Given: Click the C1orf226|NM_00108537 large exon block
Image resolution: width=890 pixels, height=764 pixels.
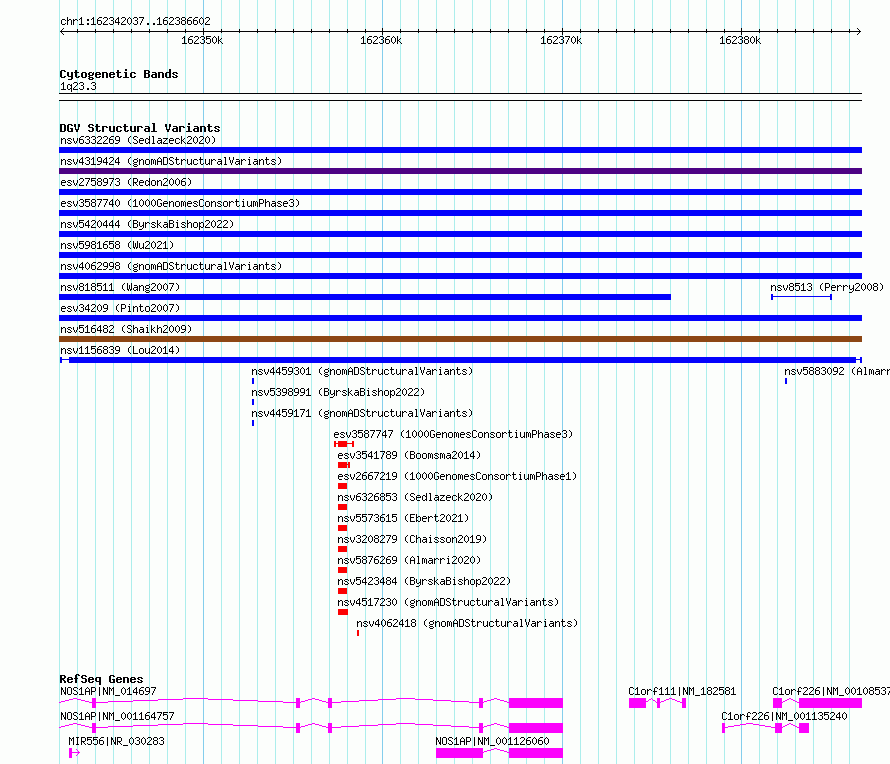Looking at the screenshot, I should (830, 703).
